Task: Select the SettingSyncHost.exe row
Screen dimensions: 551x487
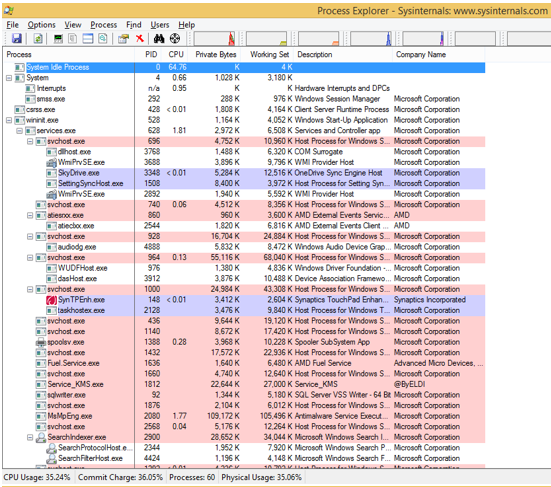Action: point(244,183)
